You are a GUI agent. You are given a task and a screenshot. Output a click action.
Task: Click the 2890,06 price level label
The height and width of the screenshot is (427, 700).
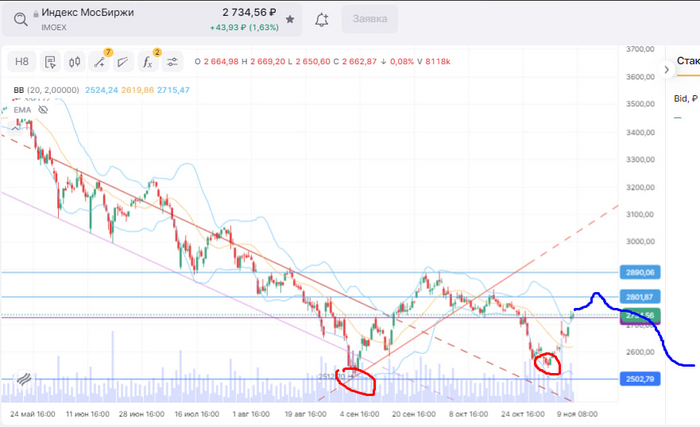pos(640,272)
